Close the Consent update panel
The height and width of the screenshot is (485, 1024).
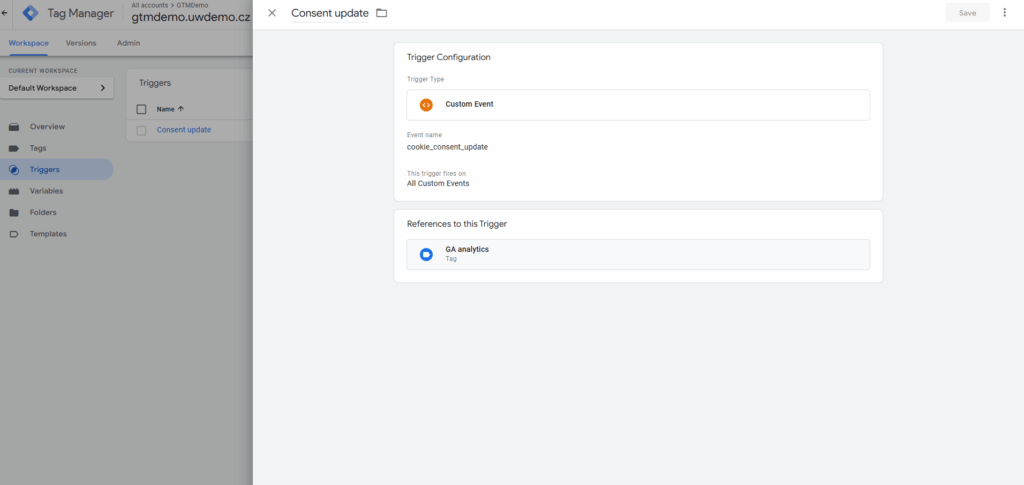272,13
